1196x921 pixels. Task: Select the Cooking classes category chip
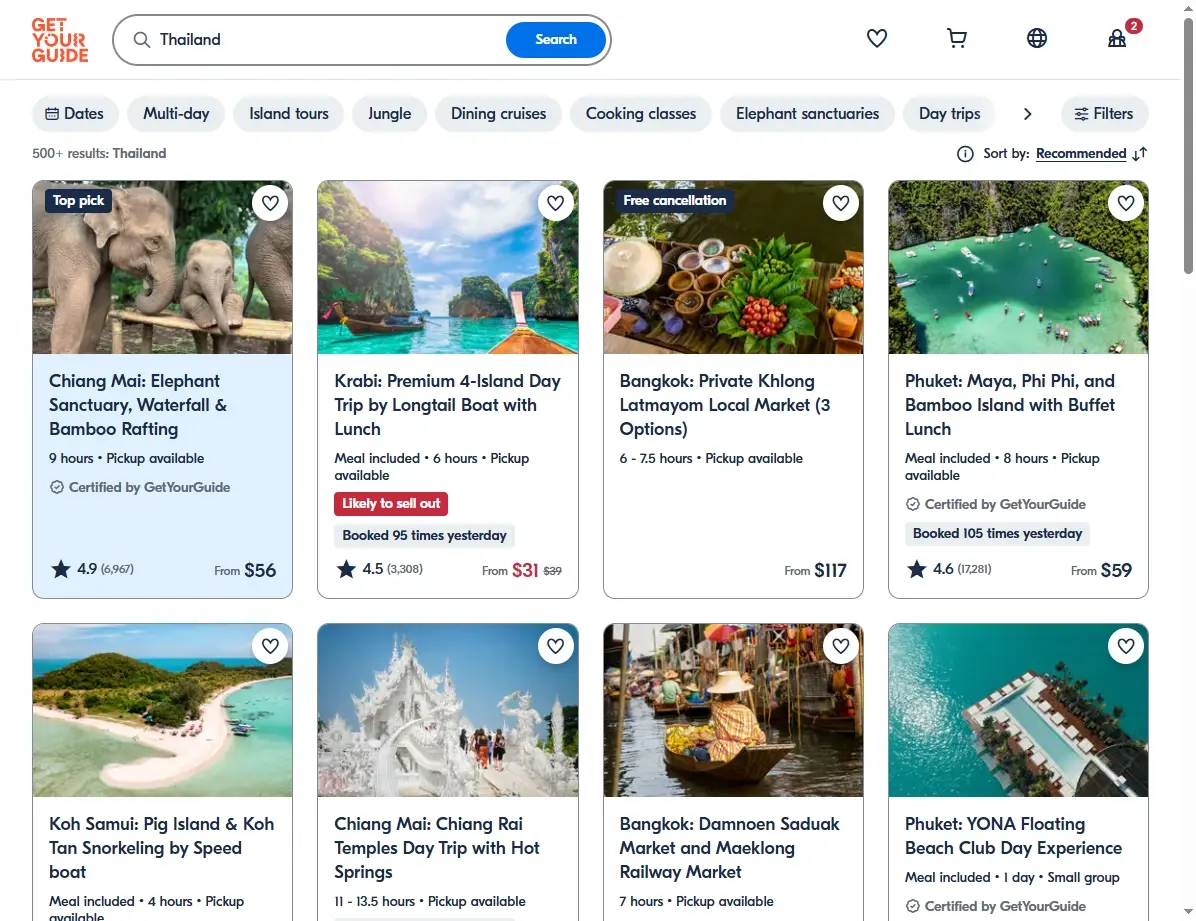(x=641, y=114)
